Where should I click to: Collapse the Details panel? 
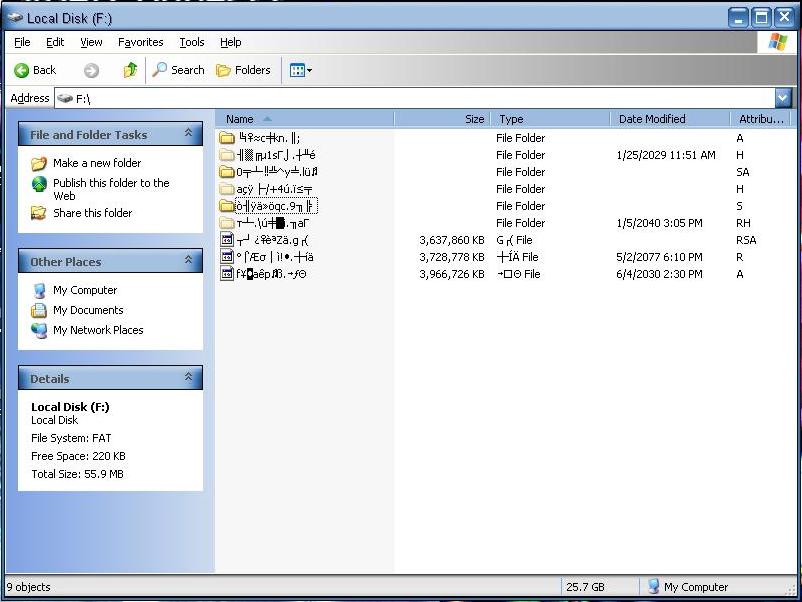click(188, 378)
